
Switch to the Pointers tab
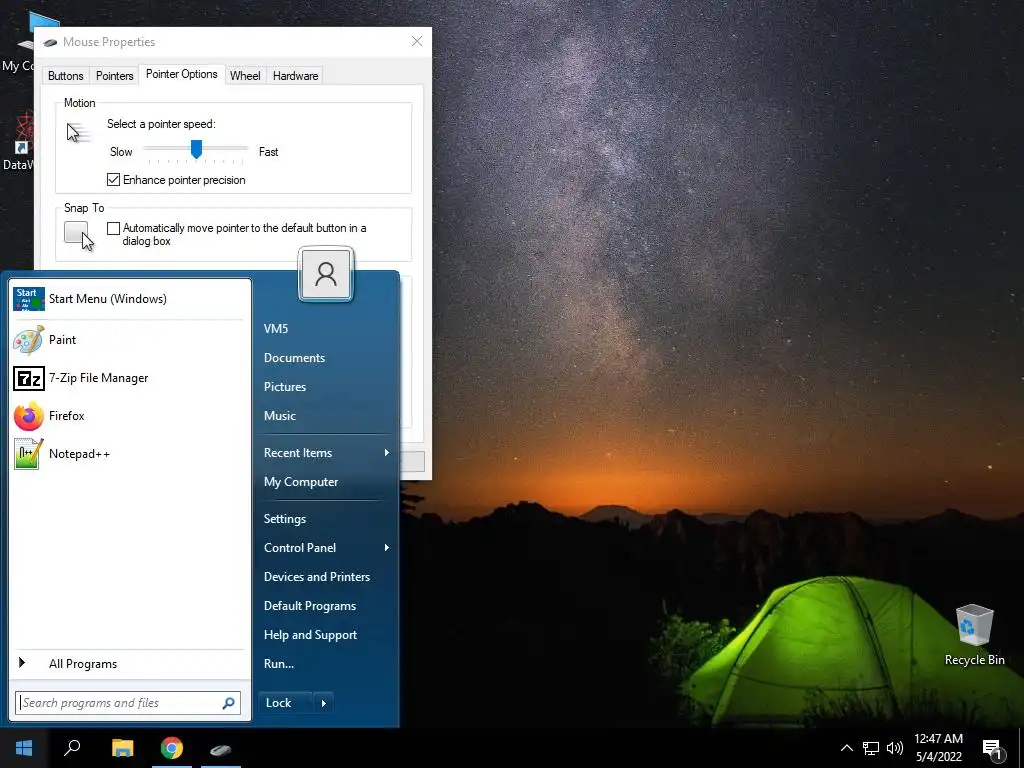pyautogui.click(x=114, y=76)
